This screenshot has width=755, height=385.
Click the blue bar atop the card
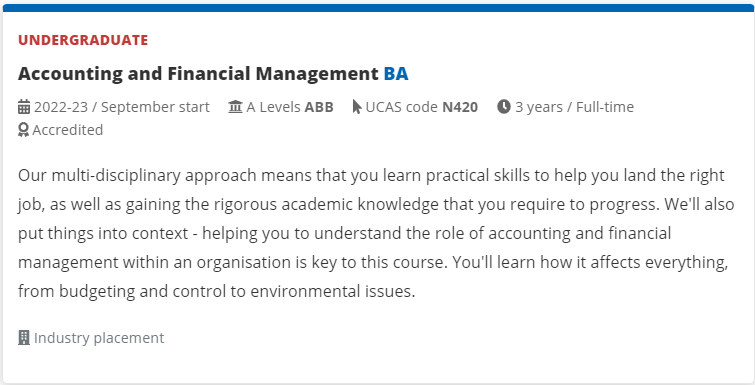click(378, 8)
